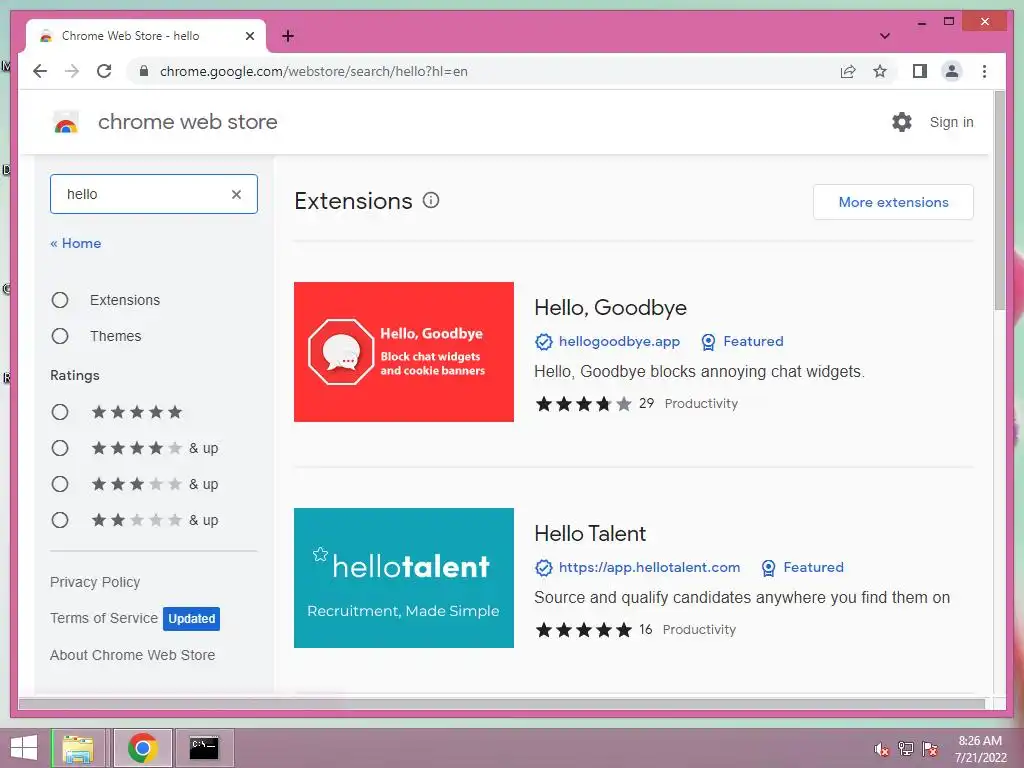Open the Privacy Policy link
Viewport: 1024px width, 768px height.
click(x=95, y=582)
